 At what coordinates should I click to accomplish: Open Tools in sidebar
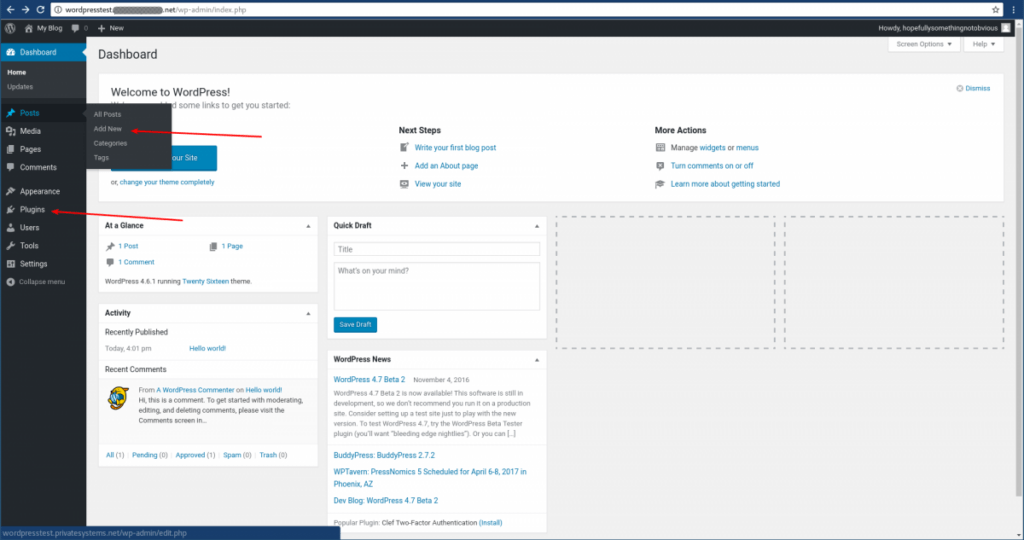click(43, 246)
